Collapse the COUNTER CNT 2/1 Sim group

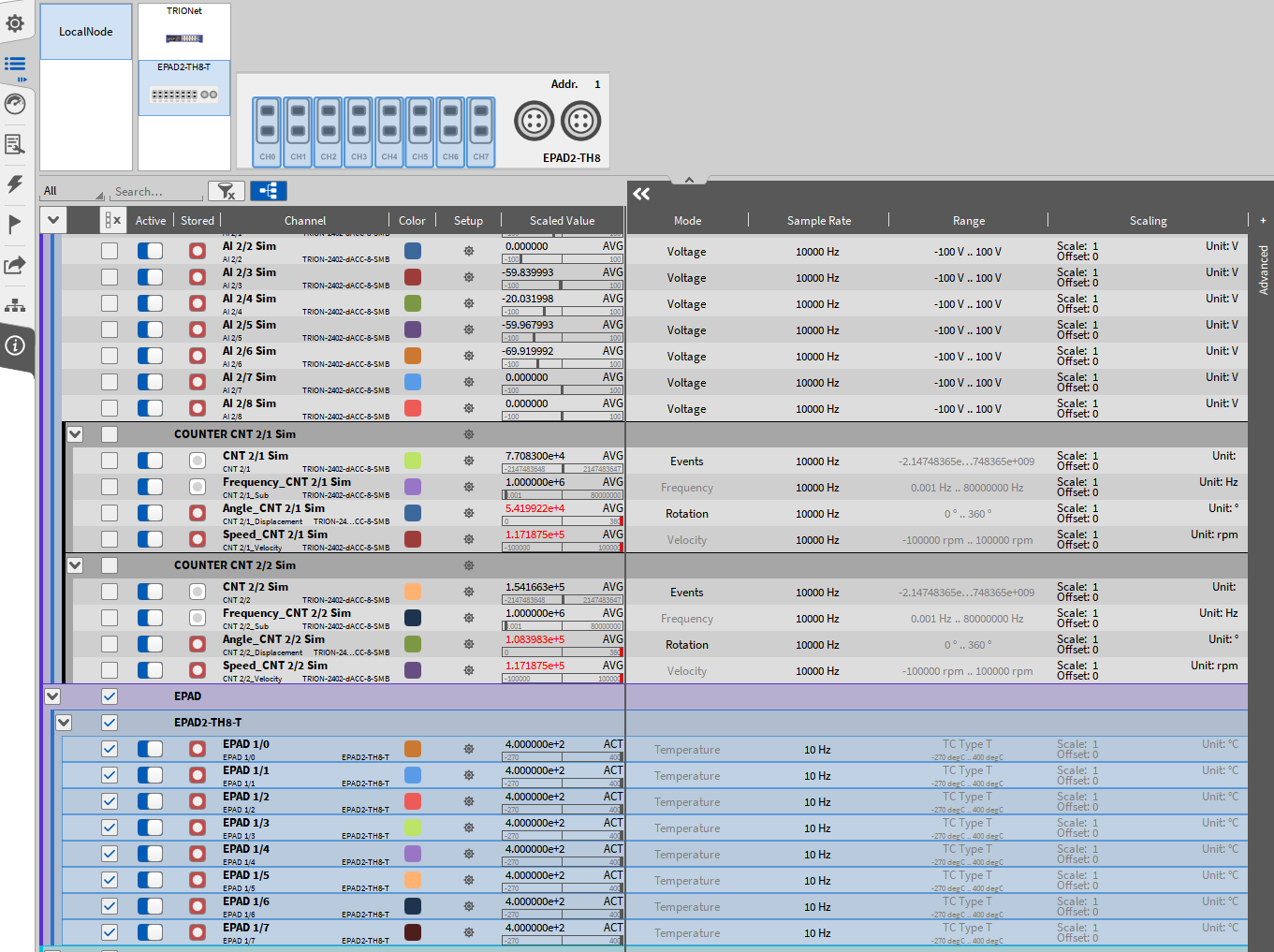tap(75, 434)
